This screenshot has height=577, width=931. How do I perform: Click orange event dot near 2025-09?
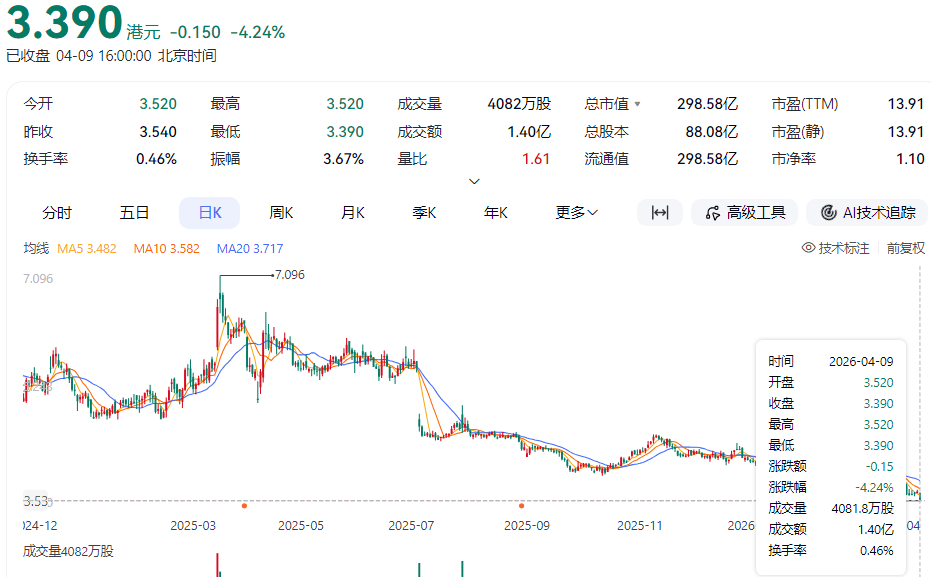521,505
